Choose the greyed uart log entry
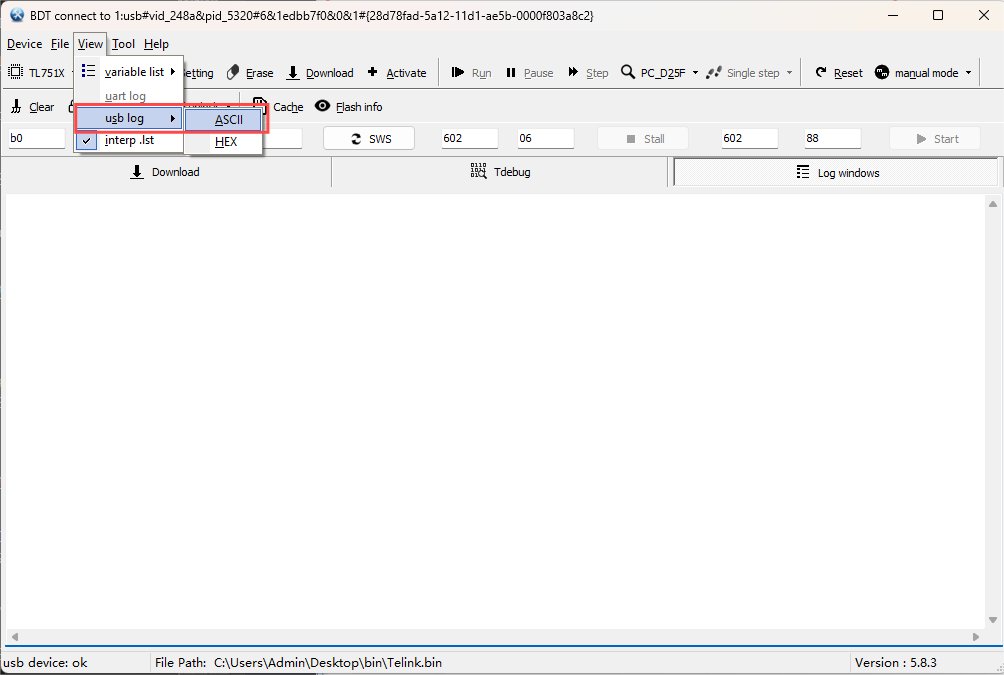The image size is (1004, 675). pos(126,96)
